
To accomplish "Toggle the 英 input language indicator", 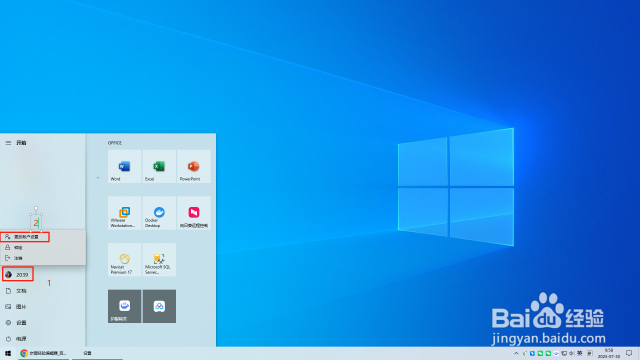I will [580, 353].
